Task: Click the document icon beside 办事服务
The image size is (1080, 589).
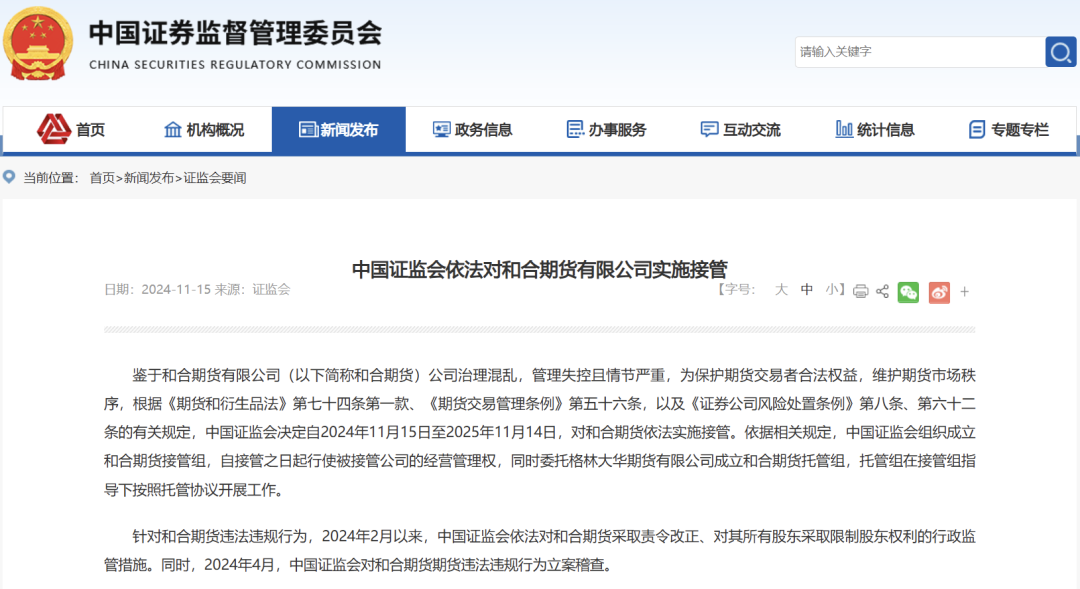Action: (x=574, y=129)
